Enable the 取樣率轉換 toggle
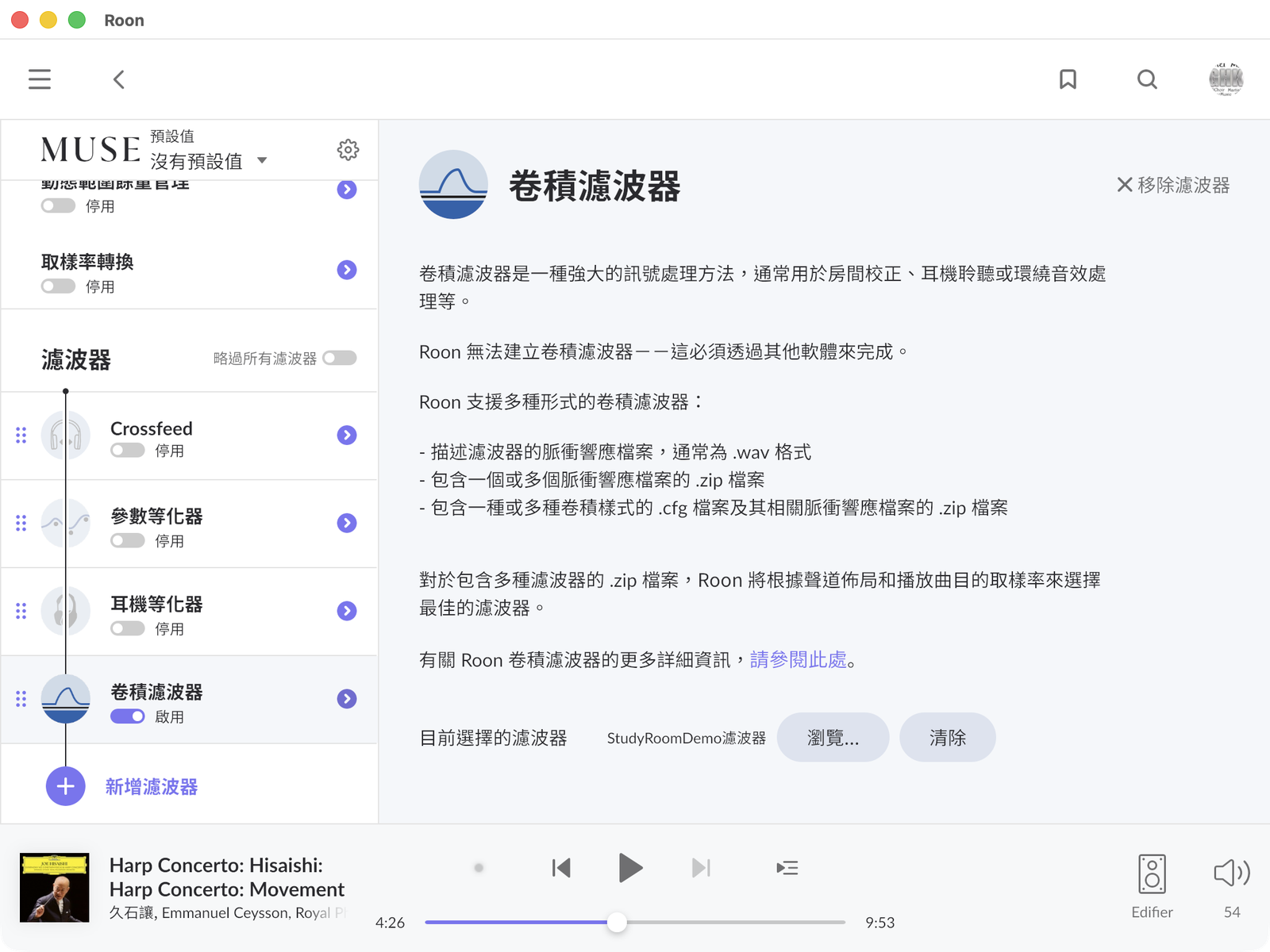Screen dimensions: 1270x952 click(x=58, y=286)
